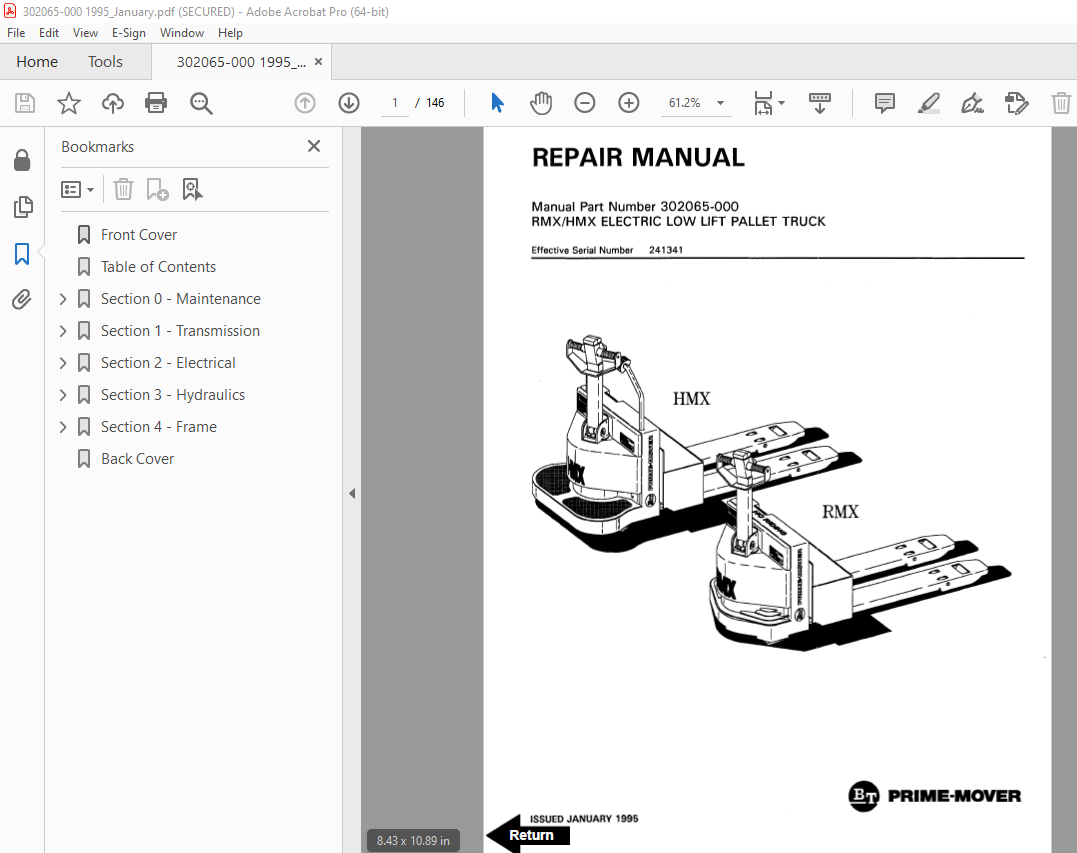Go to previous page arrow
This screenshot has width=1077, height=853.
(x=305, y=103)
